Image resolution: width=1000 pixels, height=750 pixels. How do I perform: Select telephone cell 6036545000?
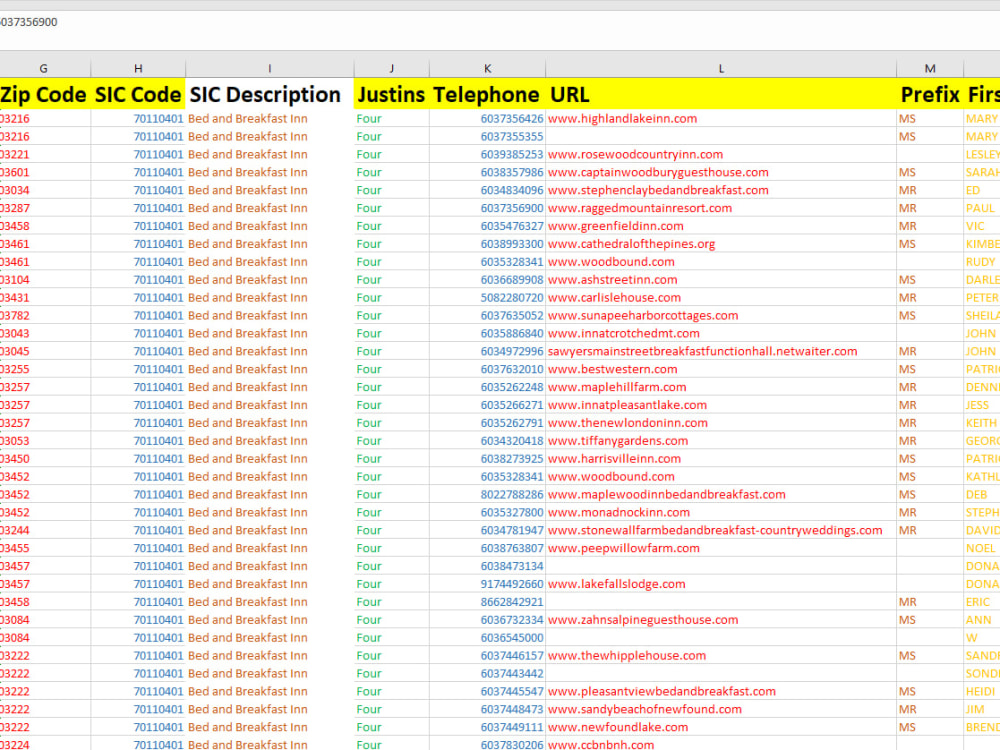[x=487, y=637]
